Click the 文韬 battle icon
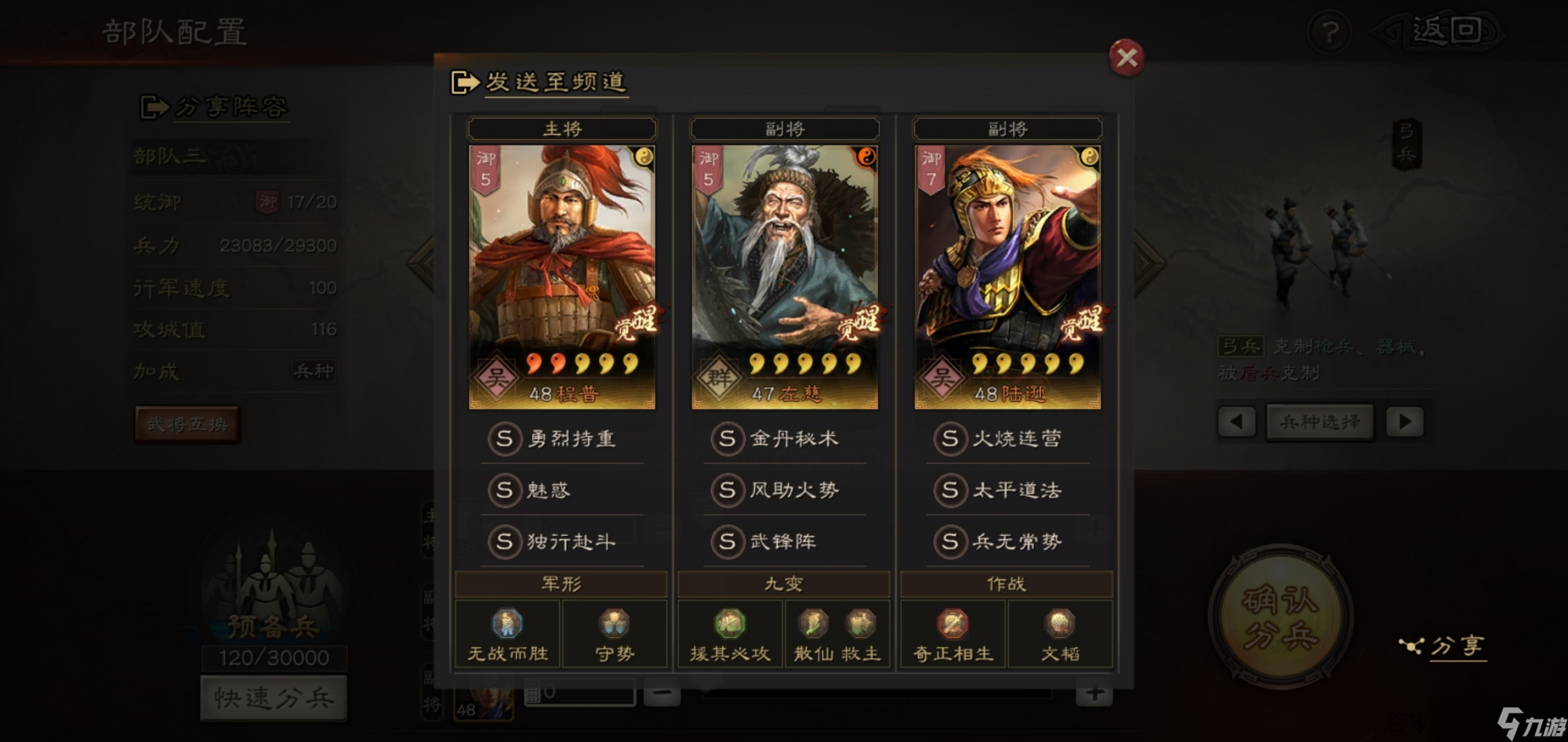The image size is (1568, 742). pyautogui.click(x=1059, y=624)
